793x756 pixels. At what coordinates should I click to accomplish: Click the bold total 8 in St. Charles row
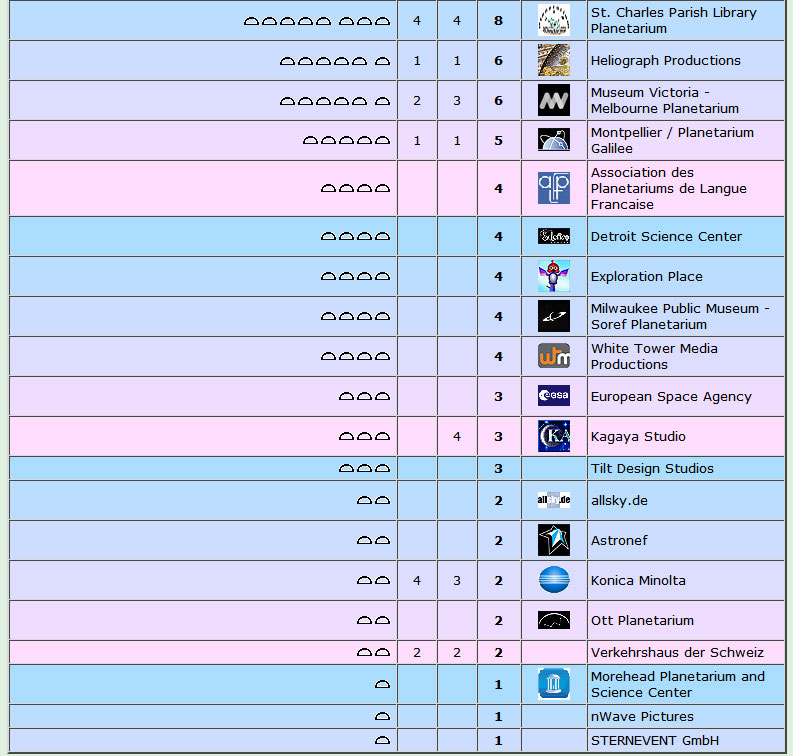pyautogui.click(x=499, y=21)
